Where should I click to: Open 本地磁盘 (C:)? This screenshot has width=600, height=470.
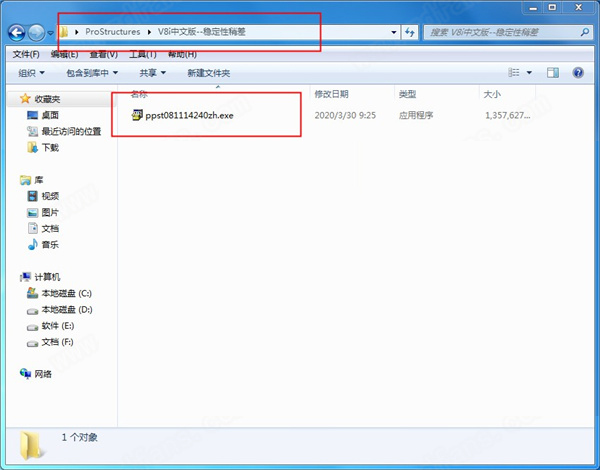coord(67,294)
